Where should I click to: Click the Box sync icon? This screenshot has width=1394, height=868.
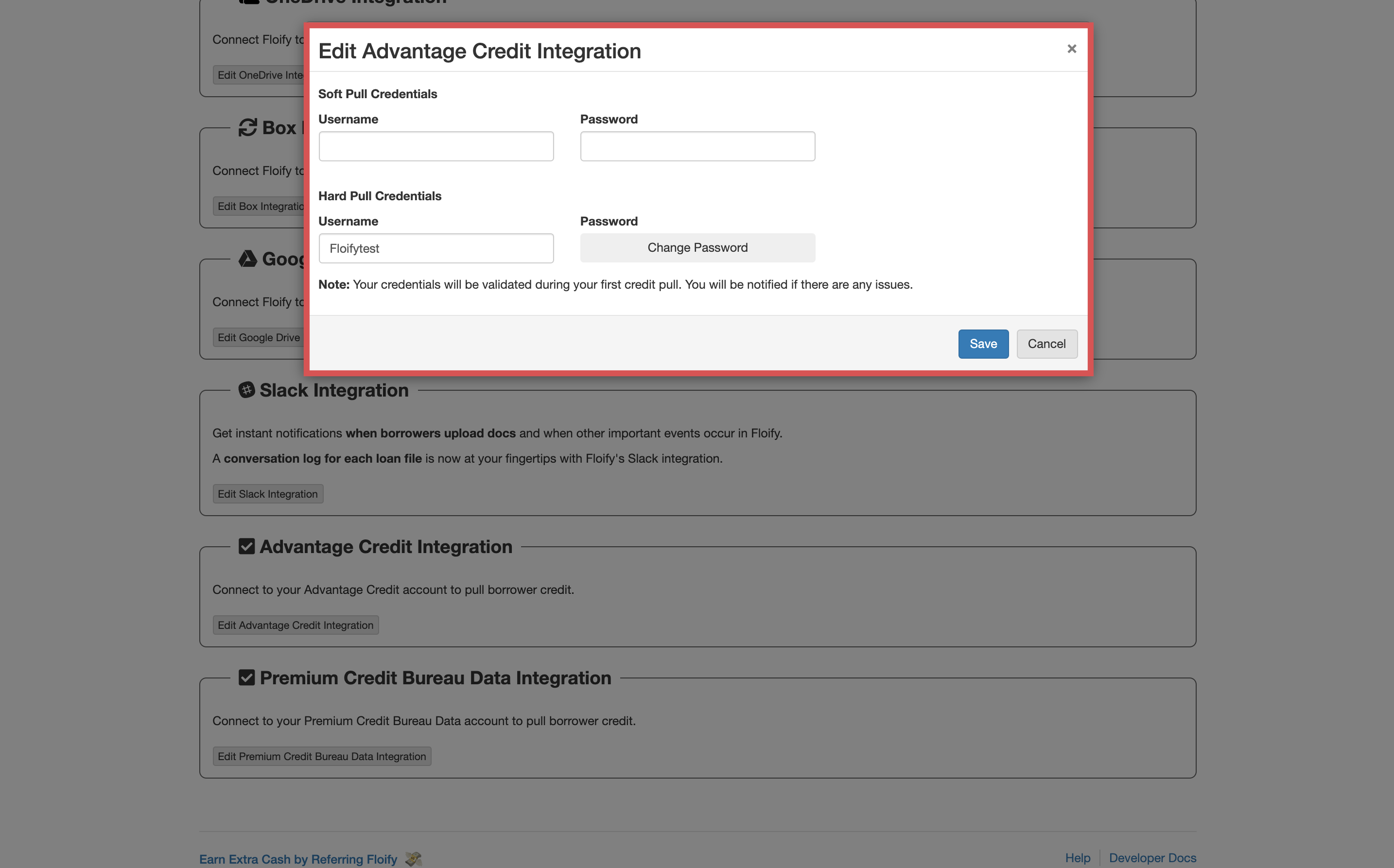[x=247, y=127]
